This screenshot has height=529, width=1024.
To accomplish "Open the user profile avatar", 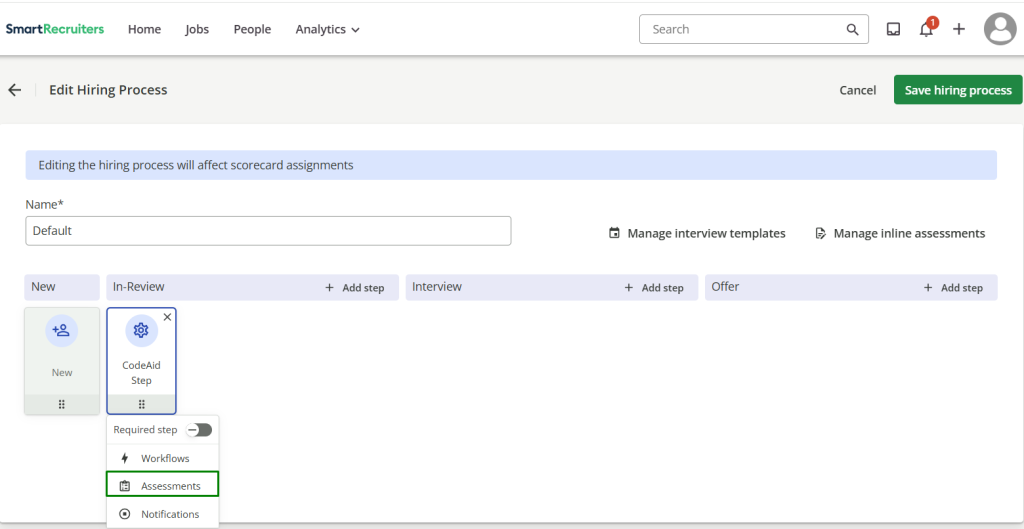I will tap(999, 30).
